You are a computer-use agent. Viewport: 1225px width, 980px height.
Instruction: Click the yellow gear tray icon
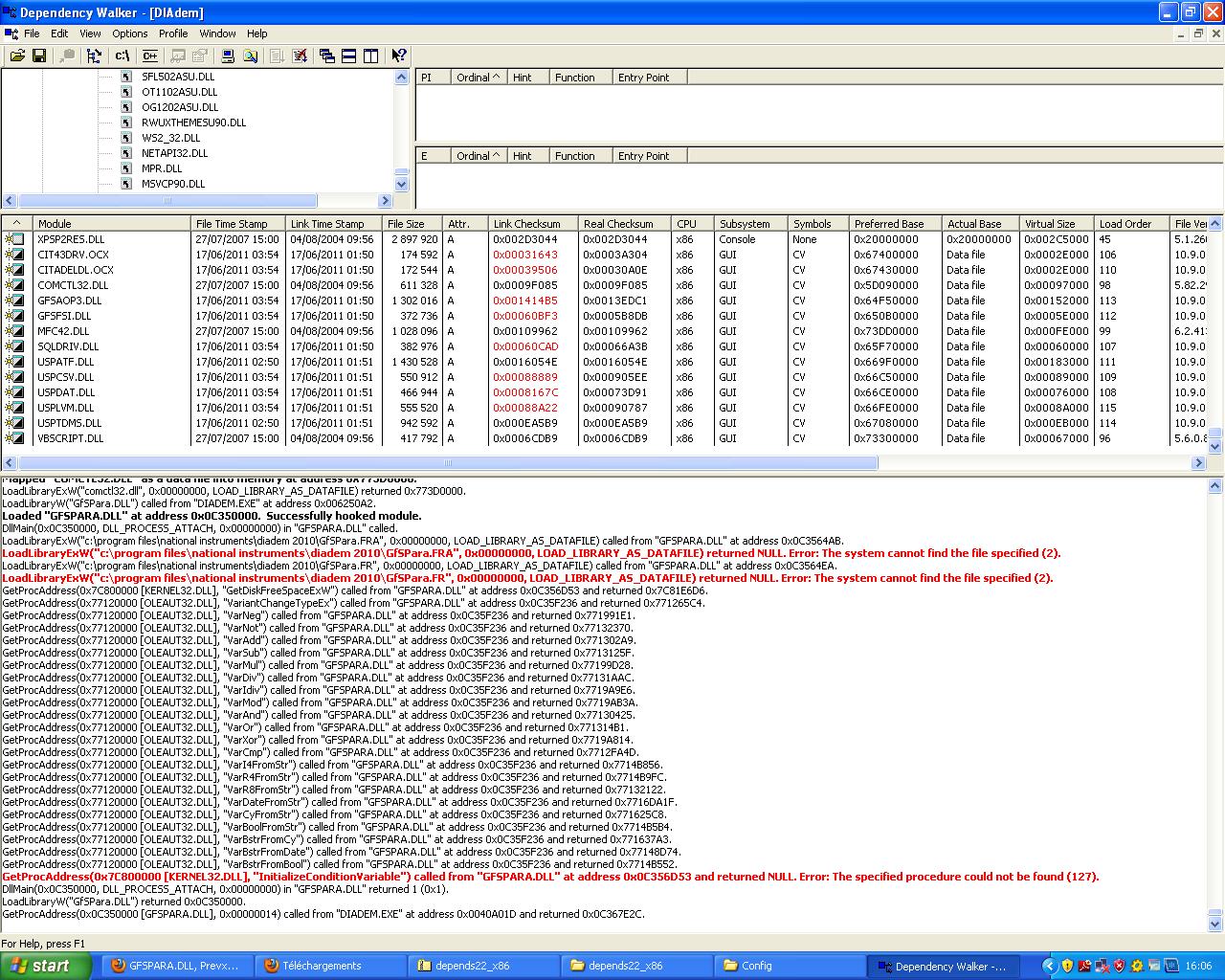click(1137, 966)
